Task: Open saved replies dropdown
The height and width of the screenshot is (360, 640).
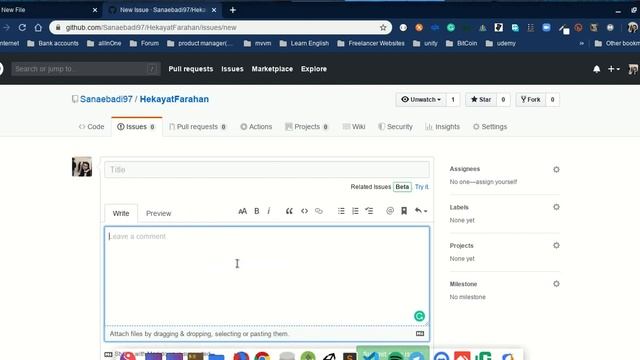Action: pyautogui.click(x=421, y=211)
